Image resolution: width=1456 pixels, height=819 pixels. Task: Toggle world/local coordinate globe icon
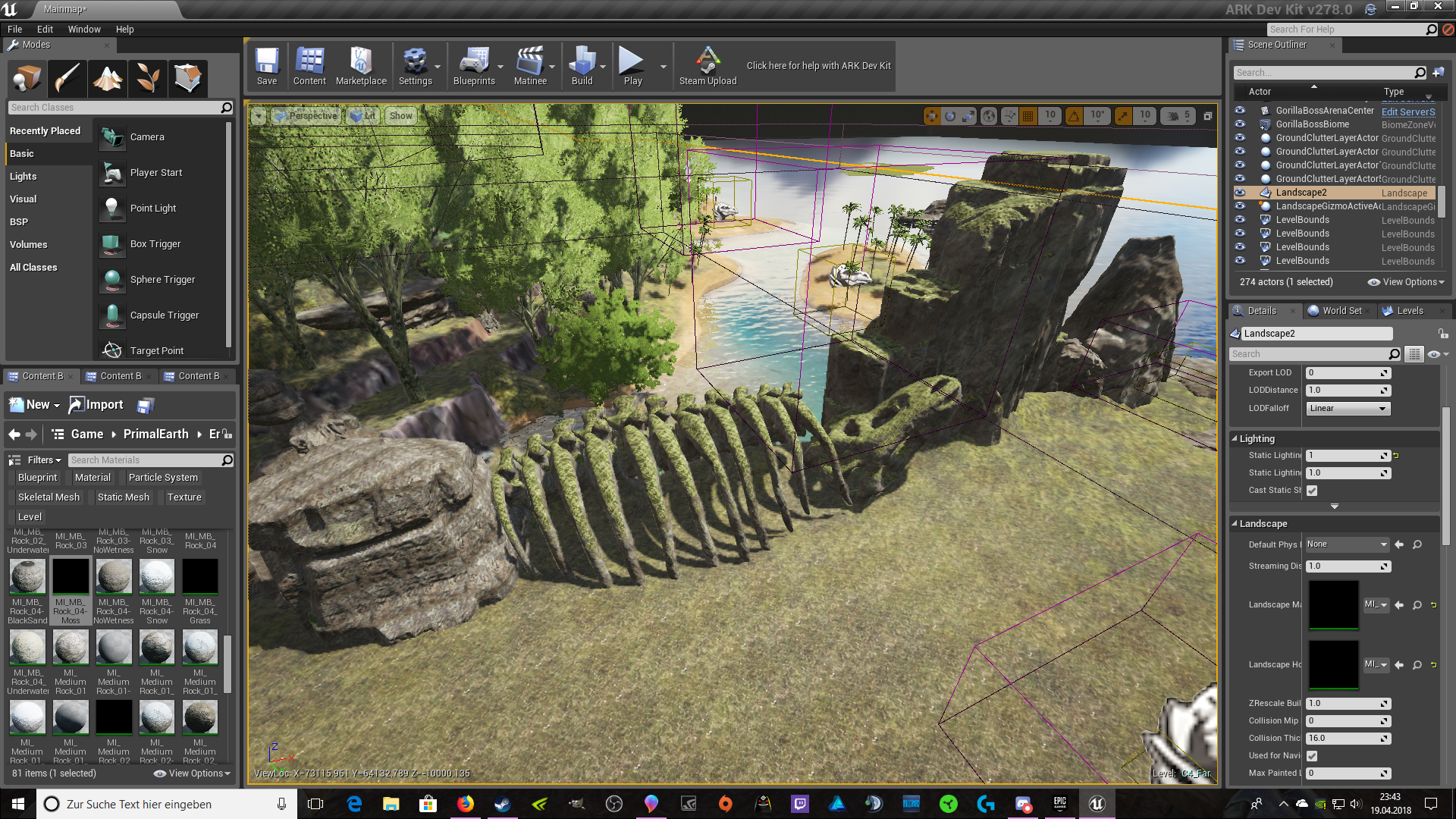(x=989, y=116)
